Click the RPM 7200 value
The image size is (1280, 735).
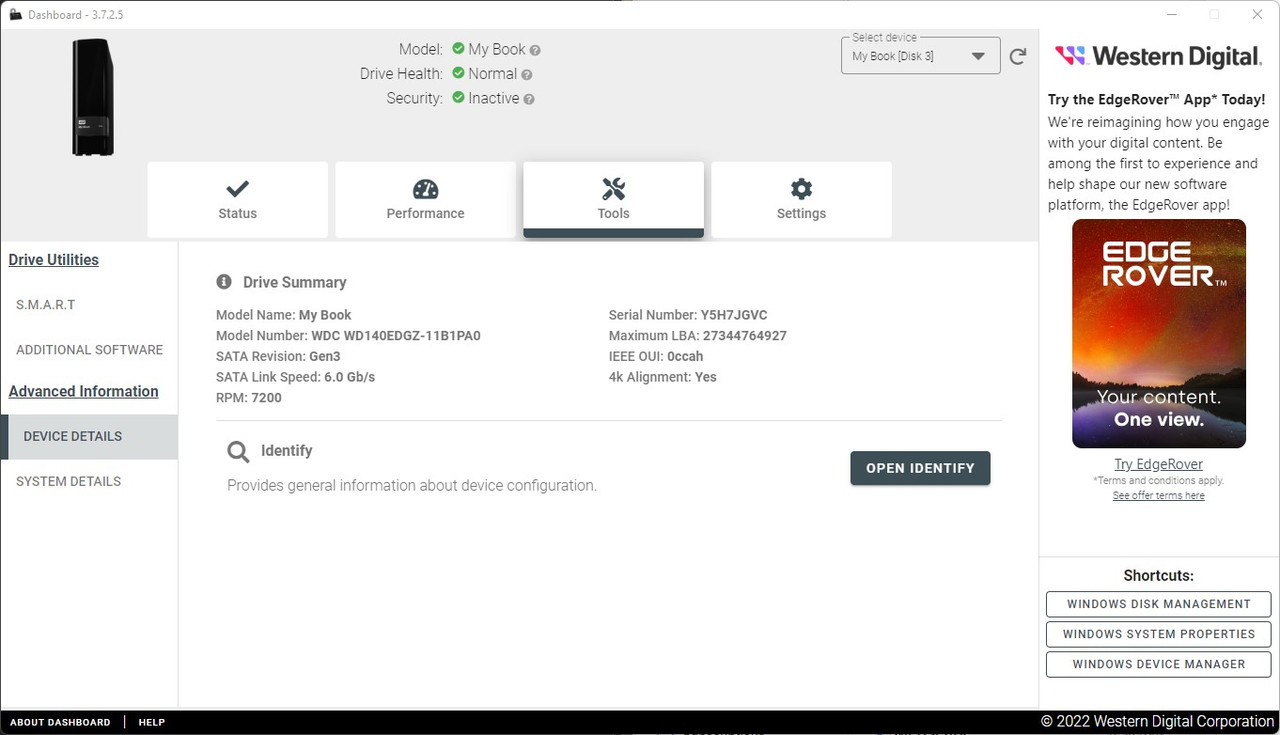[x=267, y=398]
